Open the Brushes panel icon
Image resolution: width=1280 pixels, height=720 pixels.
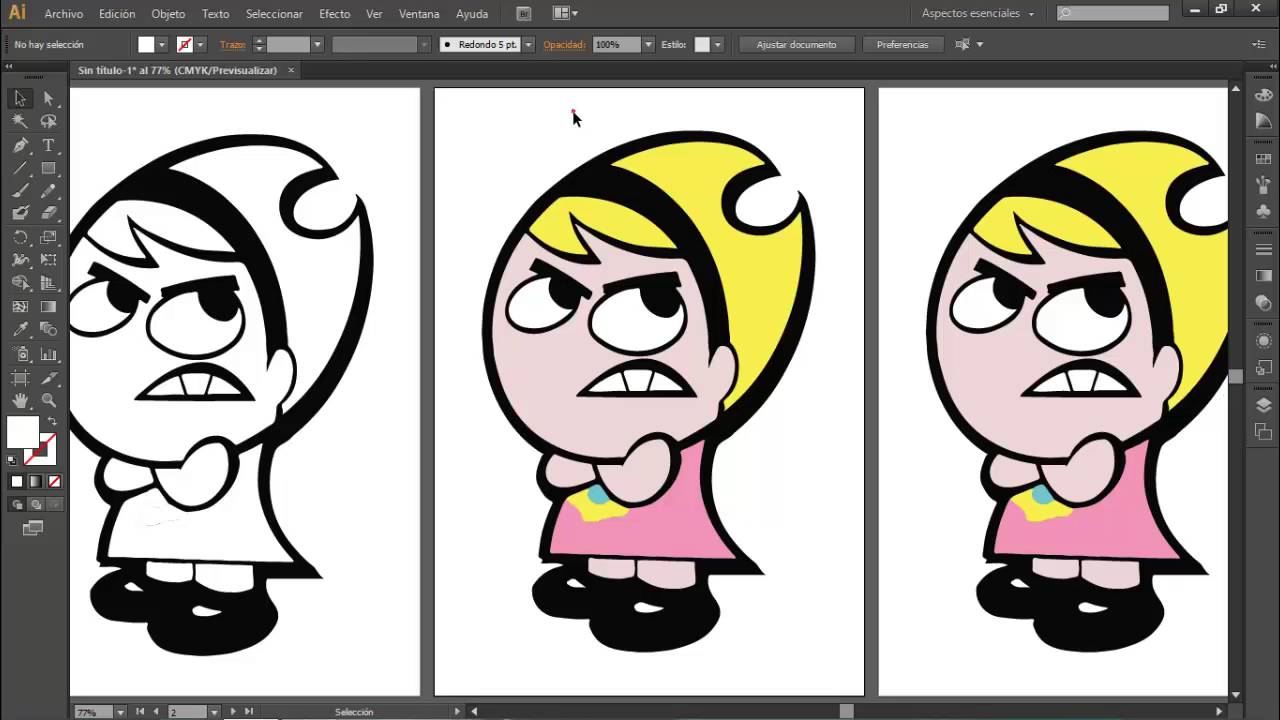(1264, 184)
